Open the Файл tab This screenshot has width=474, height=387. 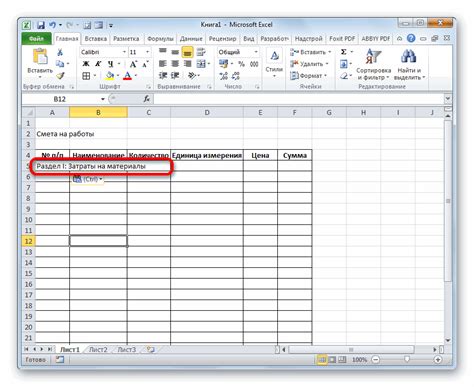[36, 39]
